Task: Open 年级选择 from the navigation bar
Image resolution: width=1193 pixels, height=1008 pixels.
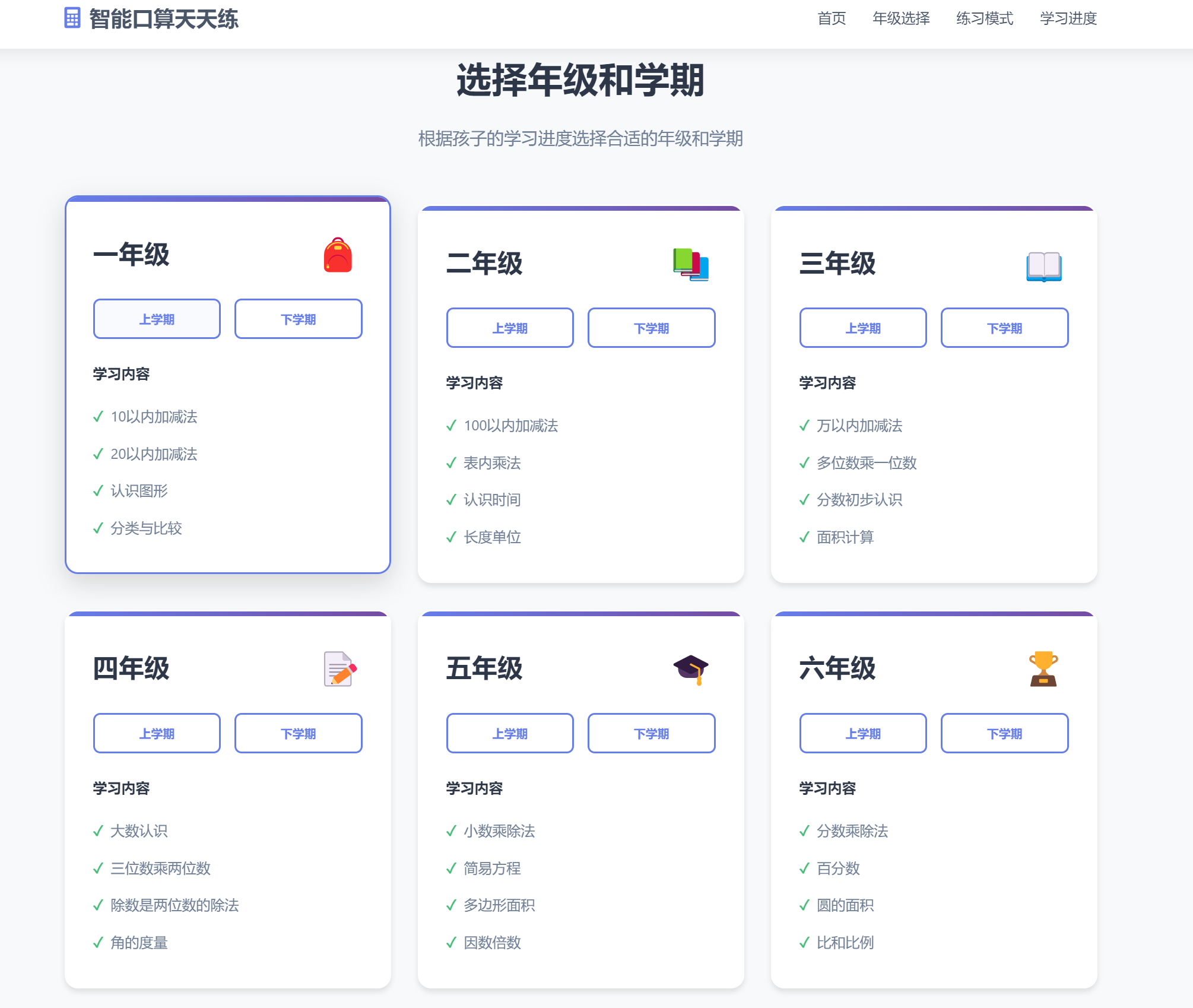Action: pos(900,18)
